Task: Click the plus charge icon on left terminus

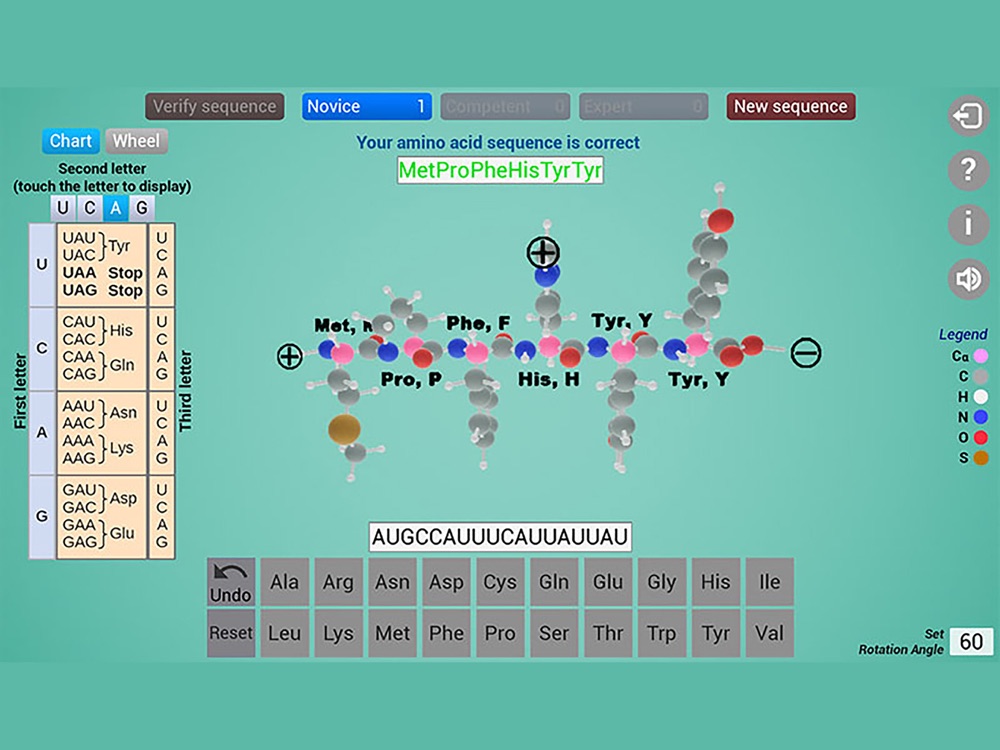Action: pyautogui.click(x=289, y=356)
